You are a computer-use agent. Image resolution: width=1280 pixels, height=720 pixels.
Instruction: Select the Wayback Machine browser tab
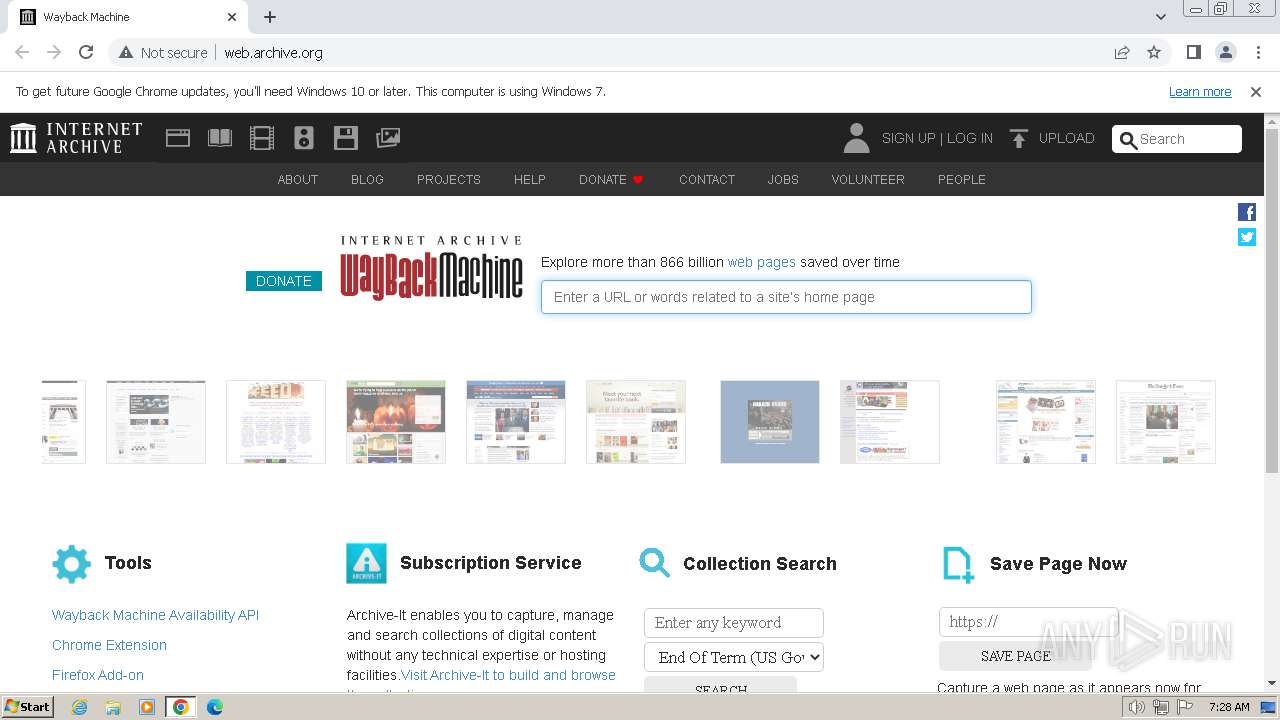[130, 17]
